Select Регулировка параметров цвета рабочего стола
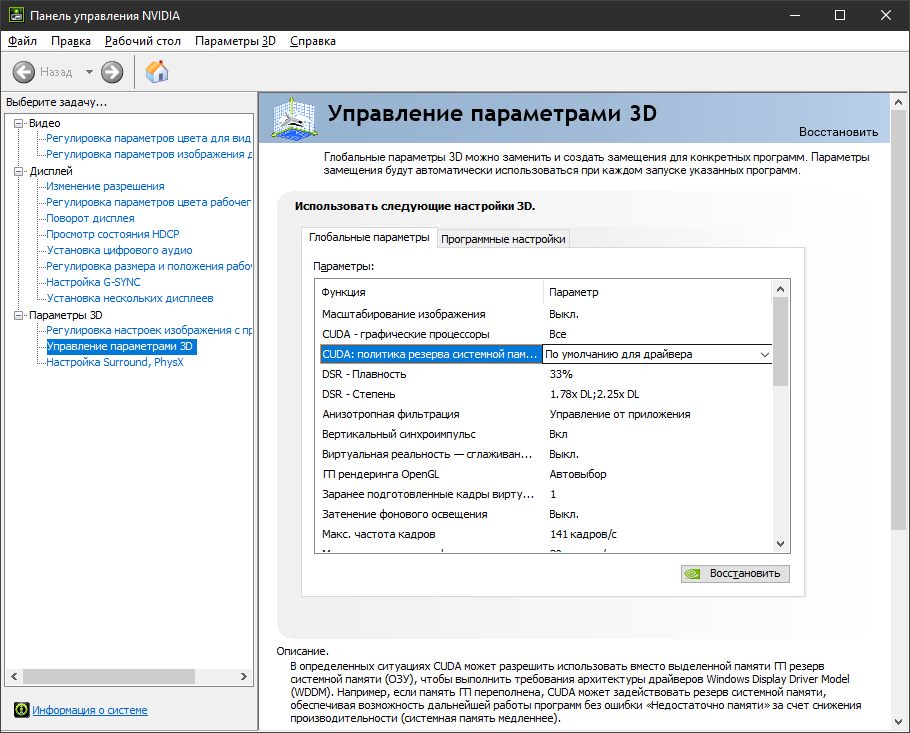The image size is (910, 733). [149, 202]
